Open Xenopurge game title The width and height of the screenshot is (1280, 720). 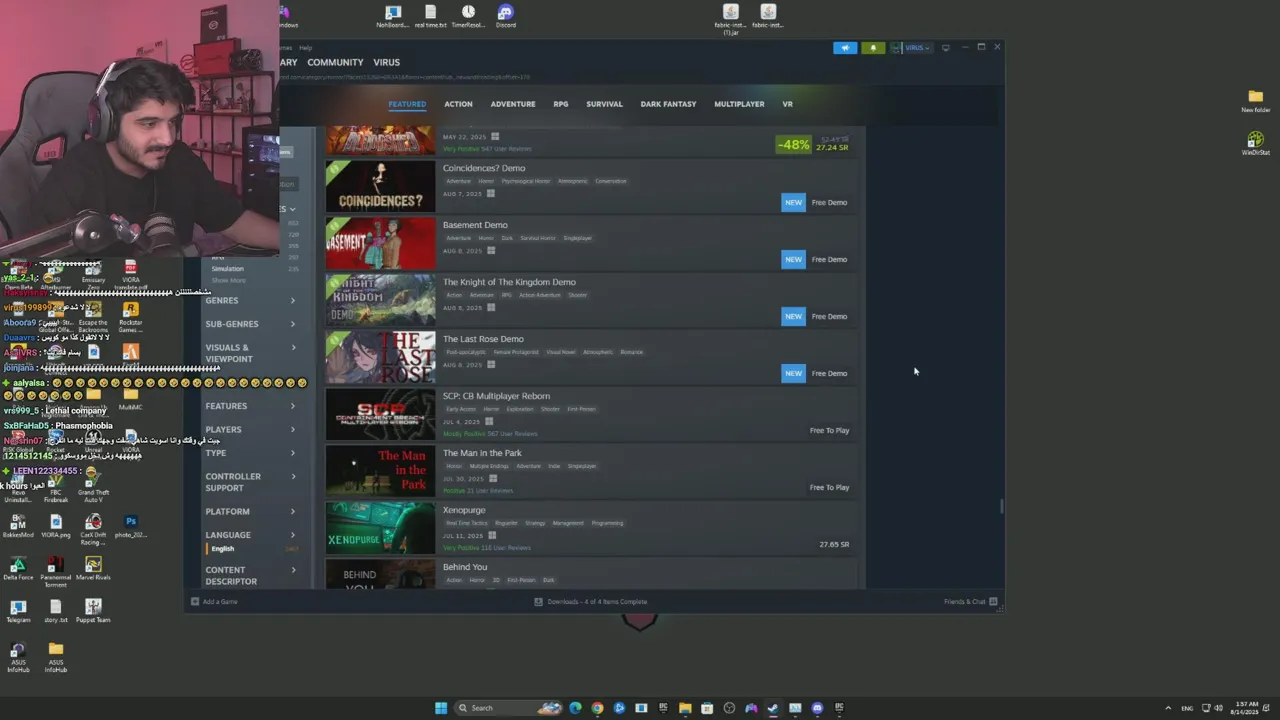[464, 510]
